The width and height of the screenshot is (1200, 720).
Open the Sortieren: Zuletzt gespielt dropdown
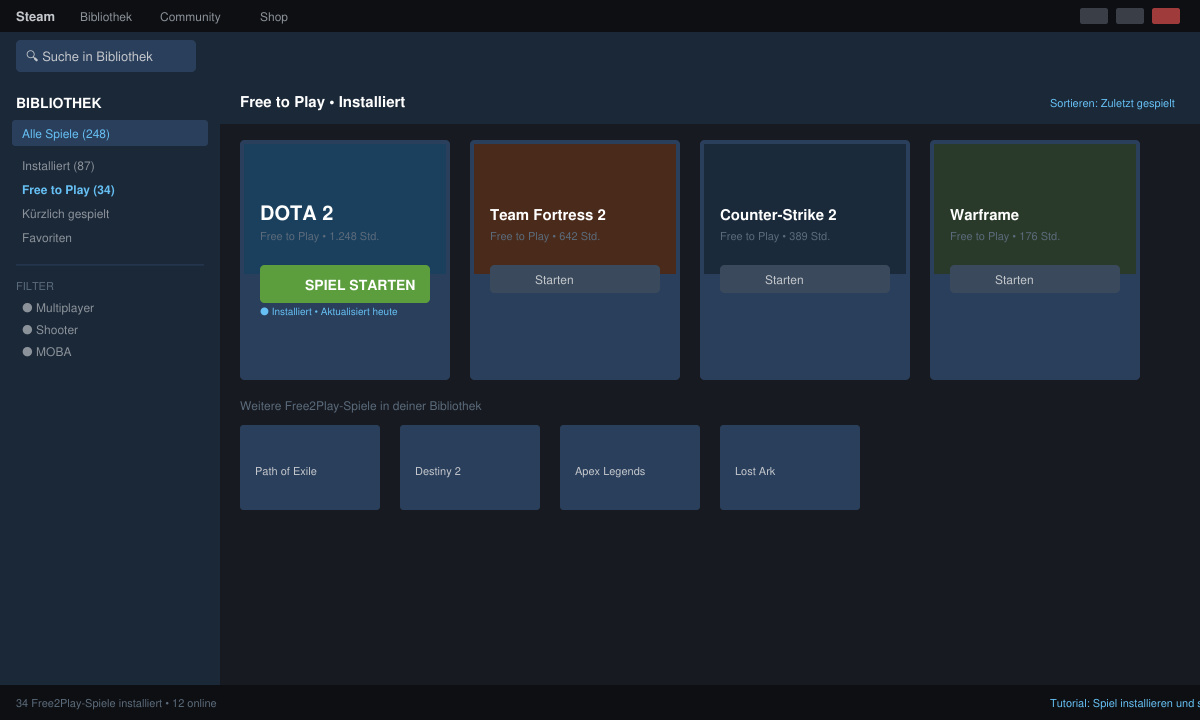(x=1112, y=103)
